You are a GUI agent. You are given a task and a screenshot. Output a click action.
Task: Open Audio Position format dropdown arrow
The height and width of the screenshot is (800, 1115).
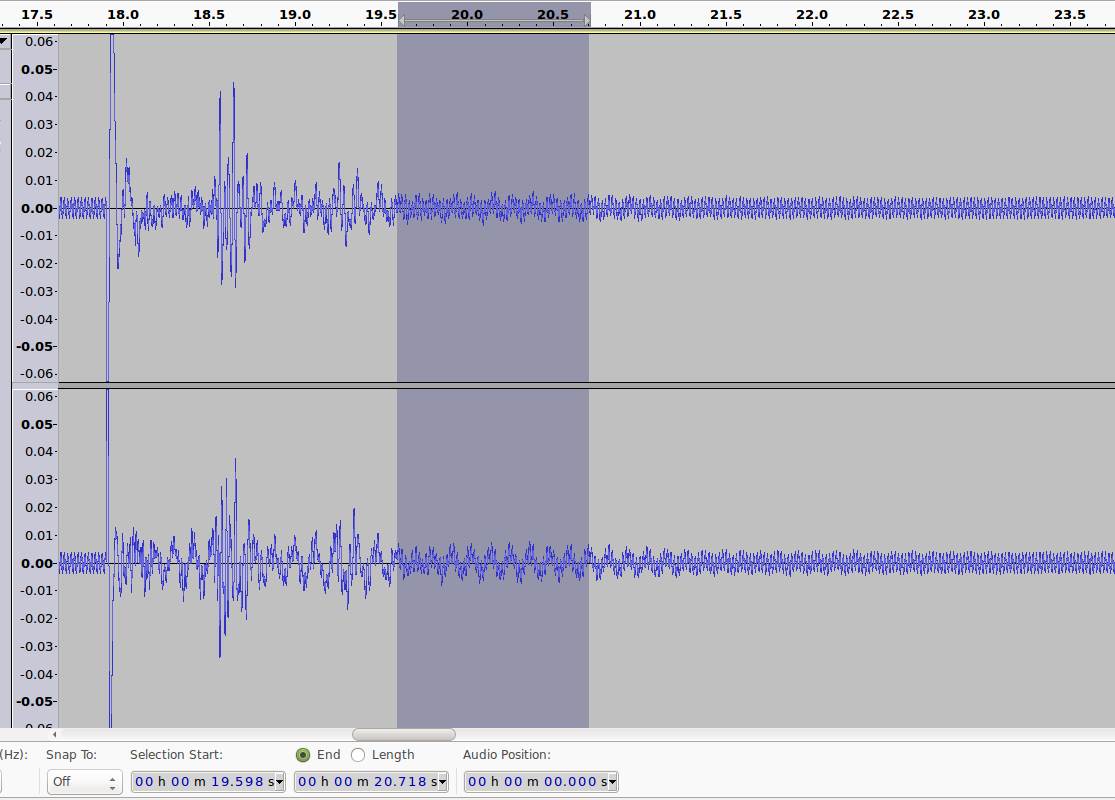612,782
